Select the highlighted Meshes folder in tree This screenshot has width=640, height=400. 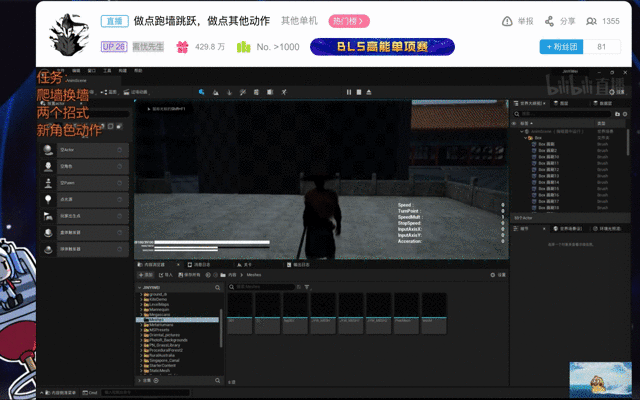tap(177, 320)
